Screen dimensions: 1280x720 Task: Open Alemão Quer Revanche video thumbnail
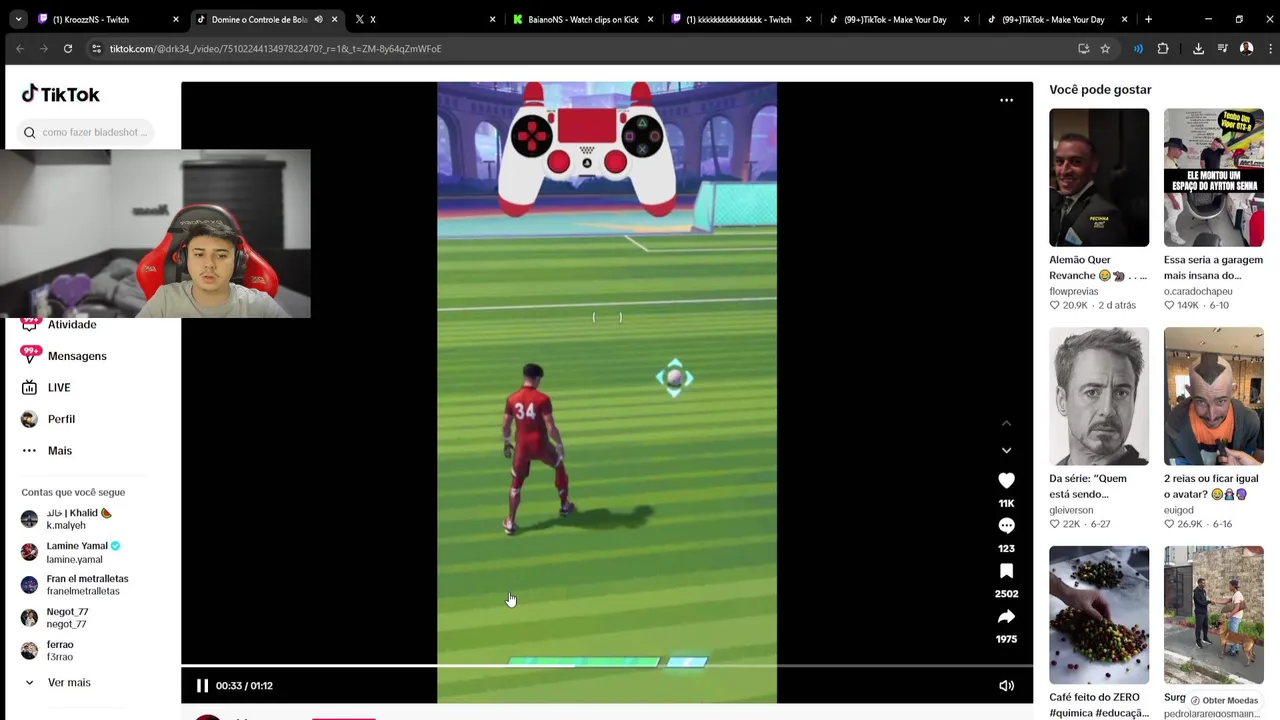point(1099,177)
